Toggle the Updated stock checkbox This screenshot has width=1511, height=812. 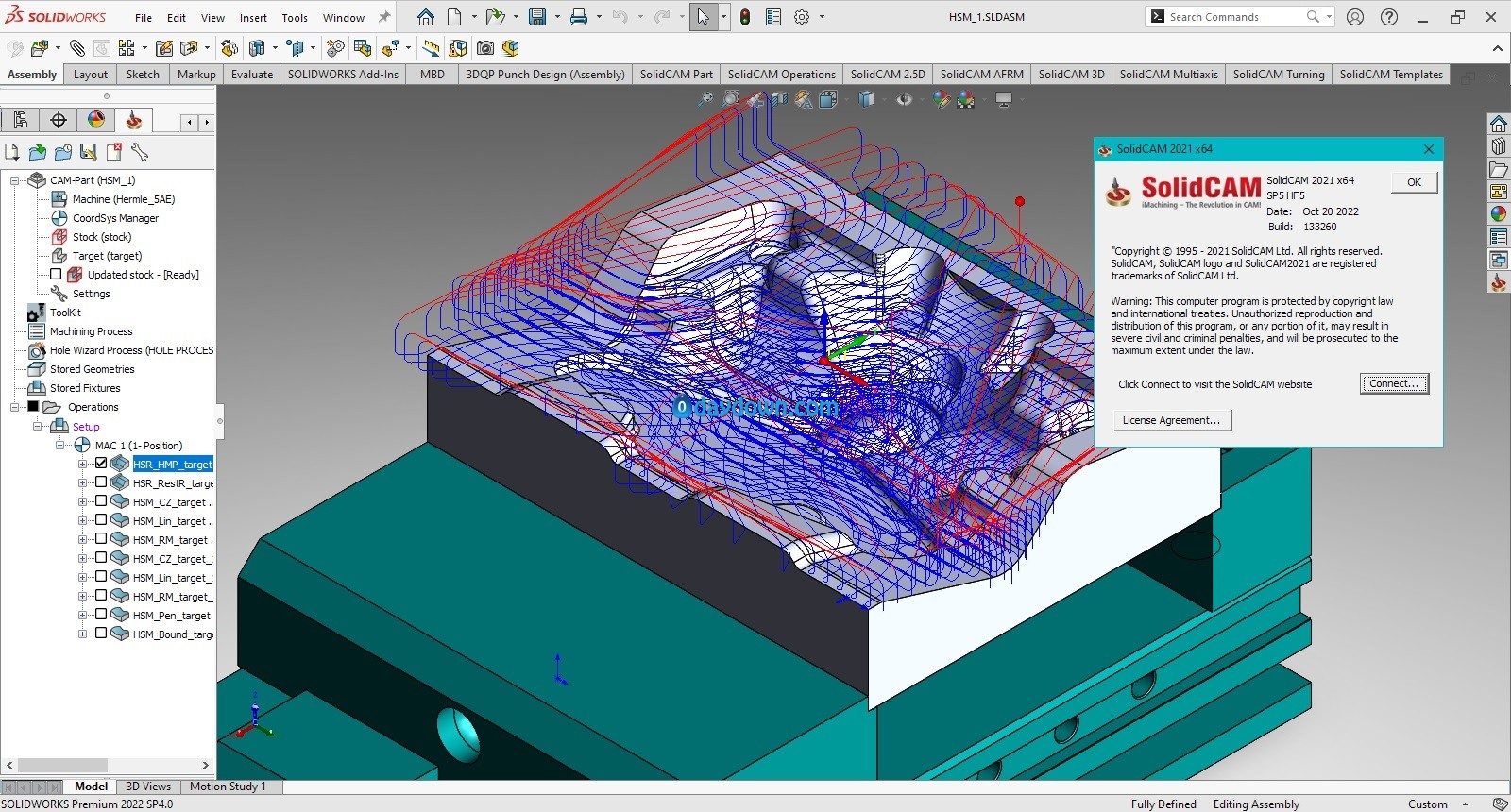click(56, 274)
